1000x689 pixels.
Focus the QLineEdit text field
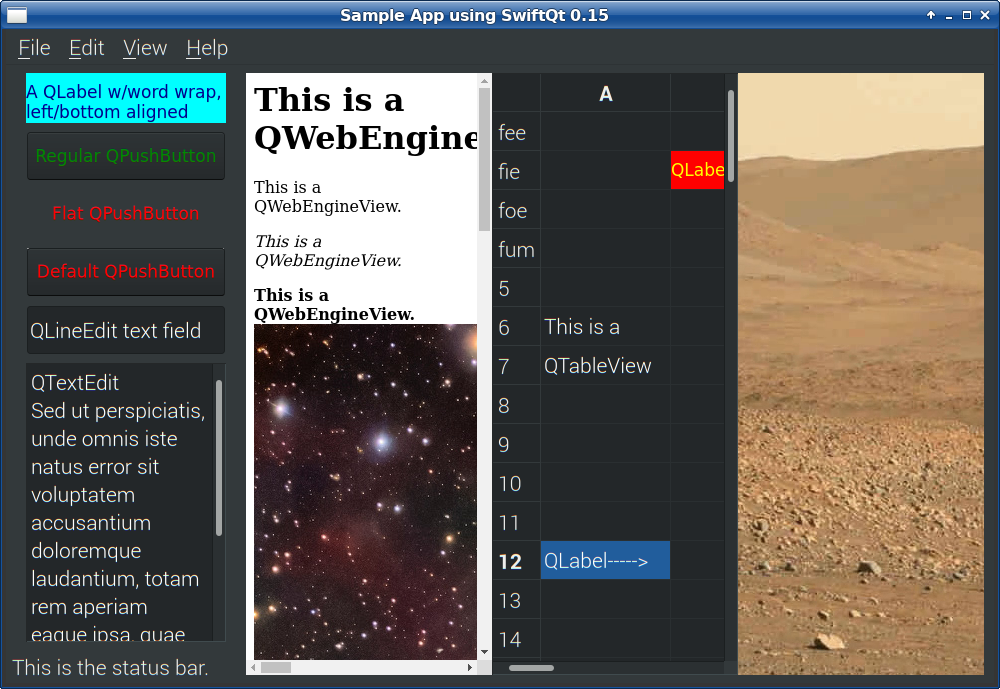point(126,331)
